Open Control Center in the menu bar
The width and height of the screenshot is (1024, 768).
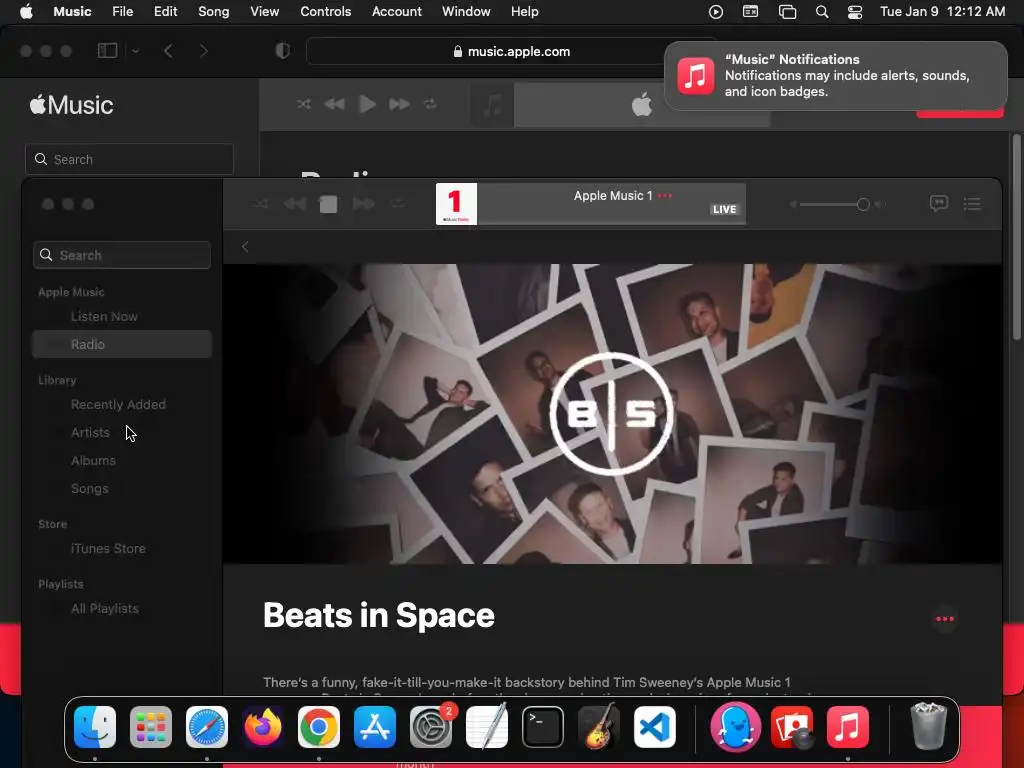855,12
